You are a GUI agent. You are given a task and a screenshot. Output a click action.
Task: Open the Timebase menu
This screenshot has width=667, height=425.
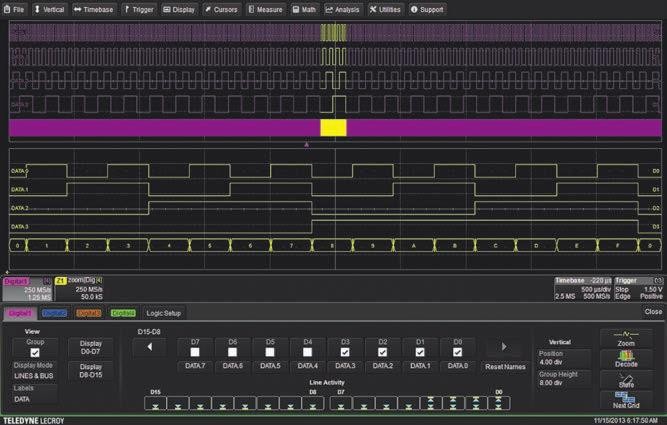pyautogui.click(x=94, y=9)
